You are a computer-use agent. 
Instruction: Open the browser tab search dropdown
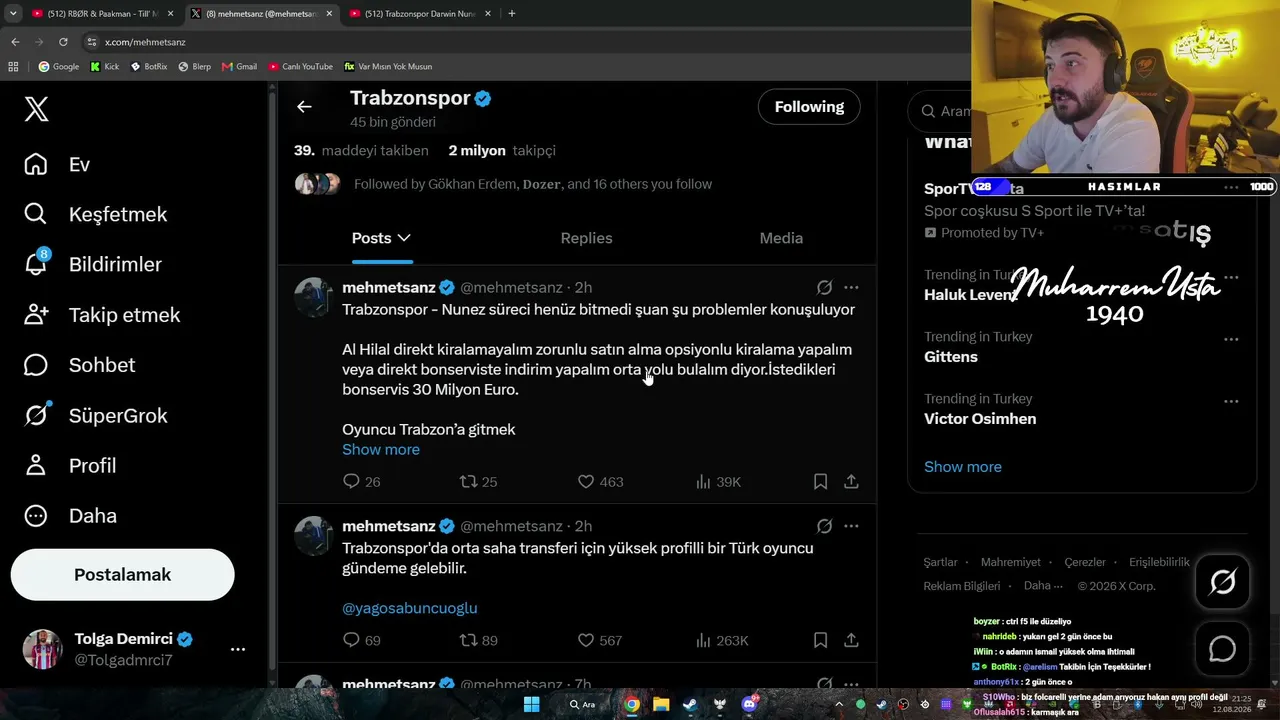coord(13,14)
